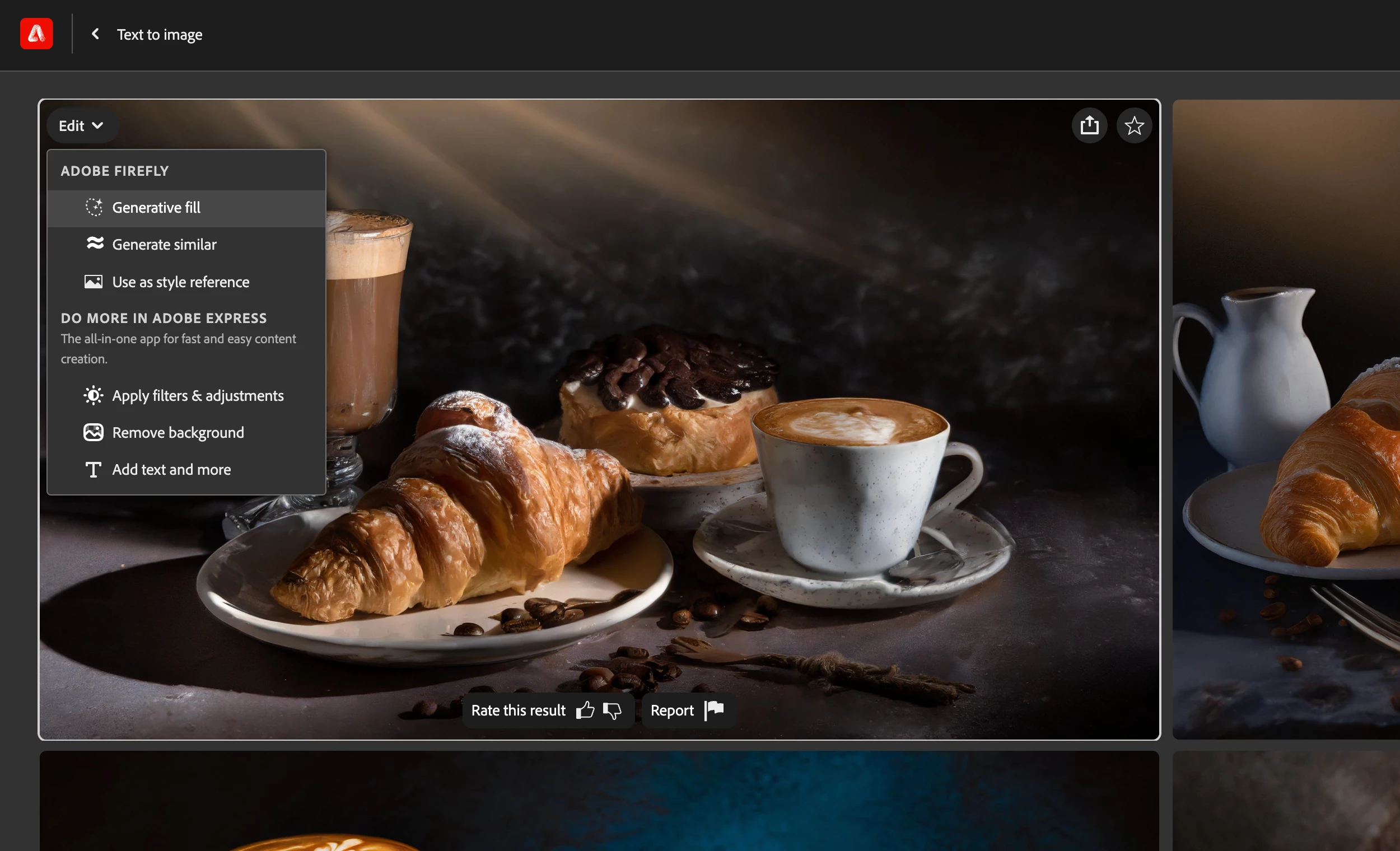
Task: Click the Generative fill sparkle icon
Action: tap(94, 207)
